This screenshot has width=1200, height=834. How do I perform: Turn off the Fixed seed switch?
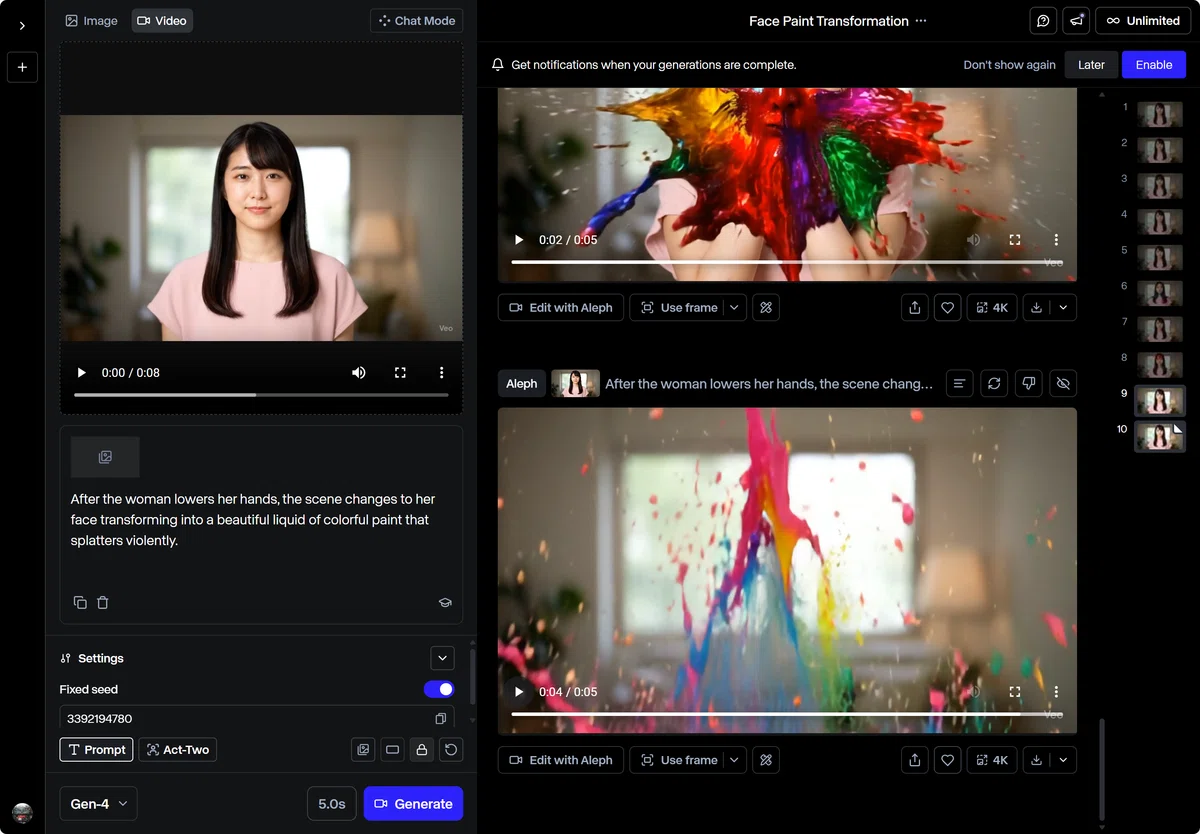click(x=439, y=689)
